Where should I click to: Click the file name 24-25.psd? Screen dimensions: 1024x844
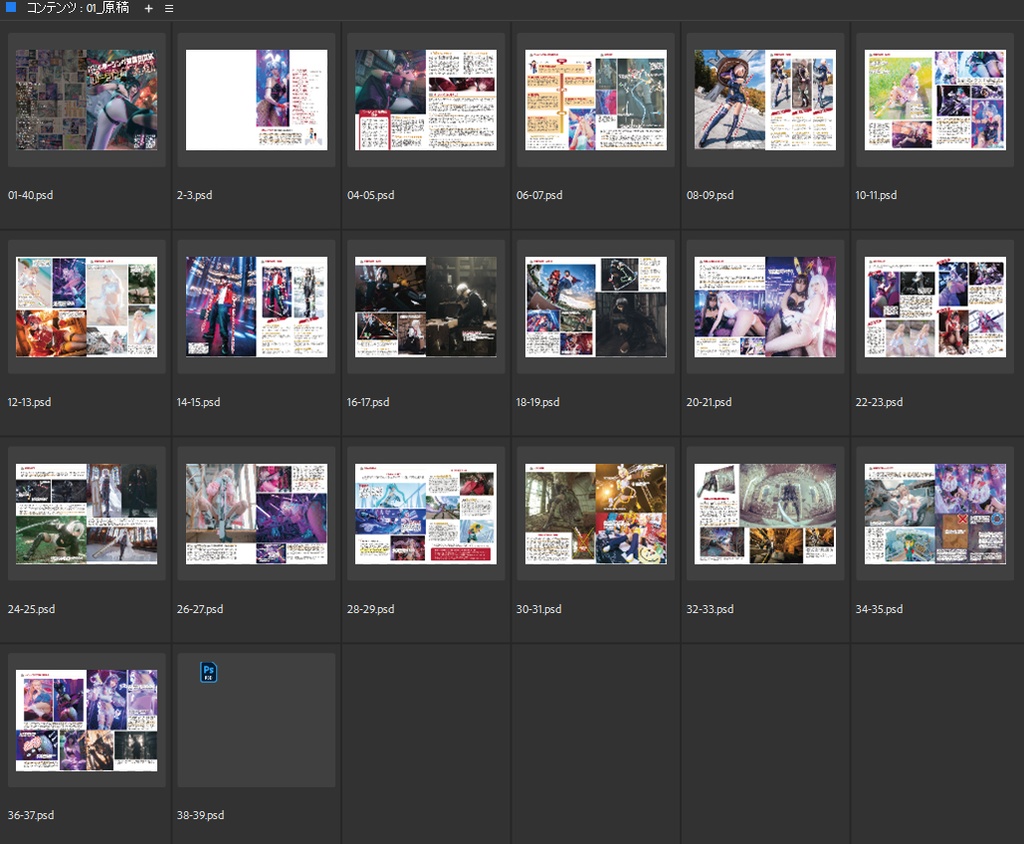click(31, 609)
